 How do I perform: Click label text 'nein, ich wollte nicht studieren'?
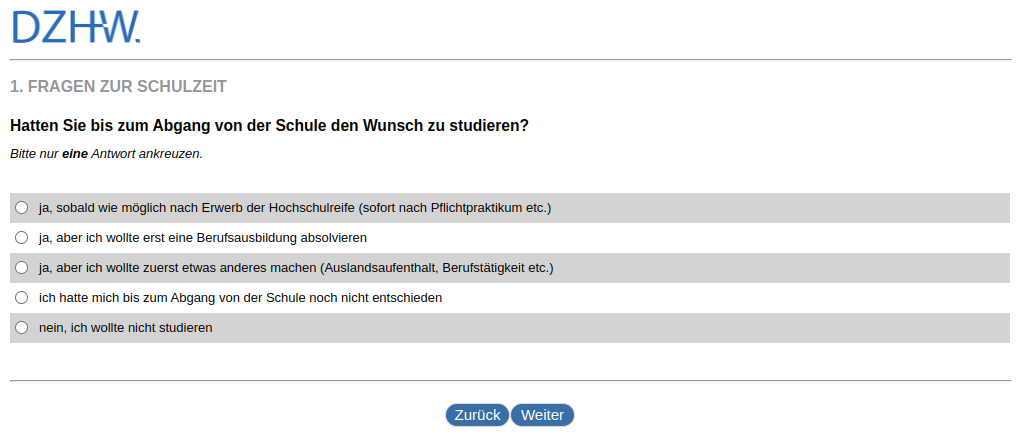(125, 328)
